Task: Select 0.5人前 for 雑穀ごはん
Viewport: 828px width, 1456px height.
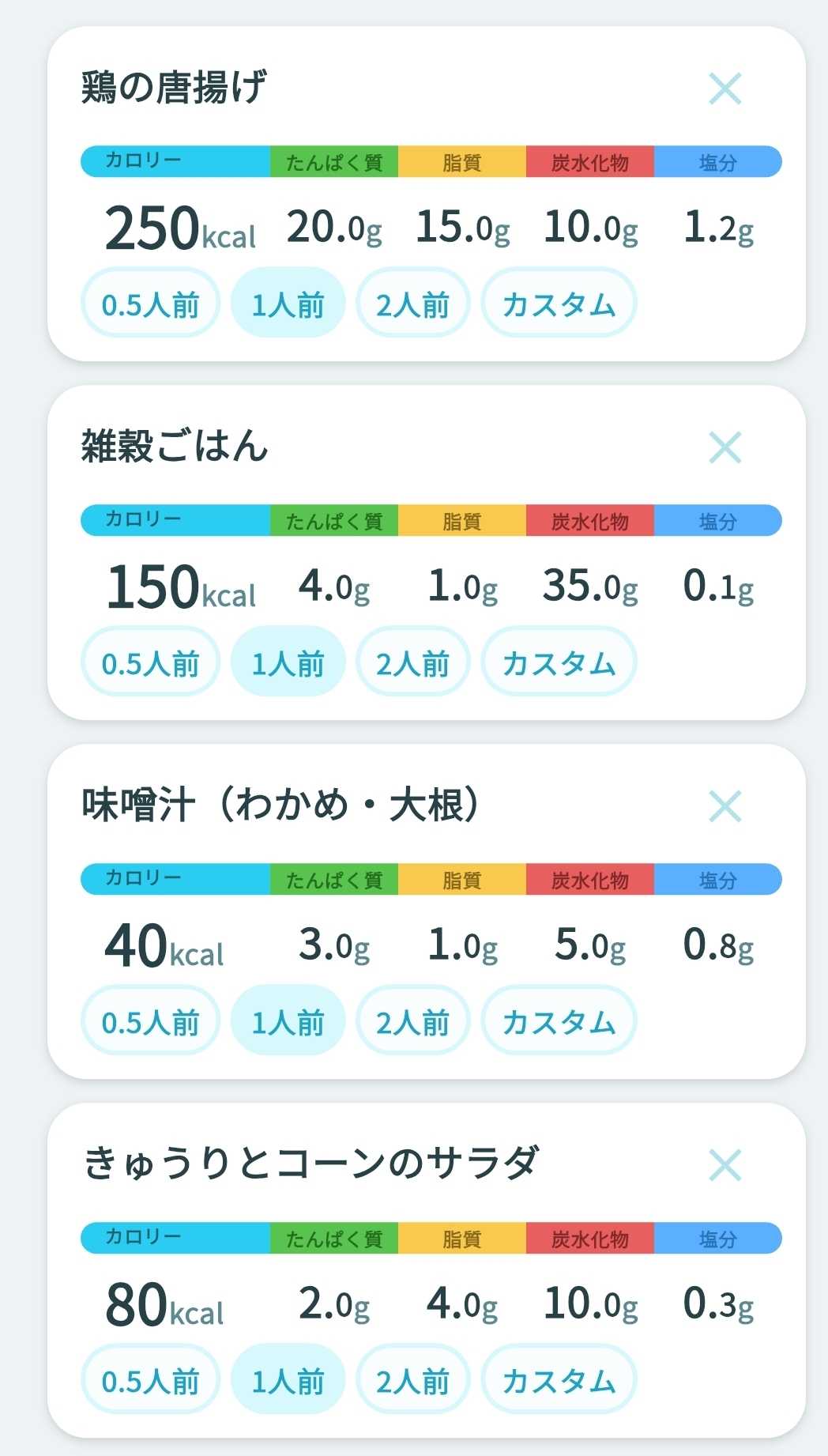Action: 150,662
